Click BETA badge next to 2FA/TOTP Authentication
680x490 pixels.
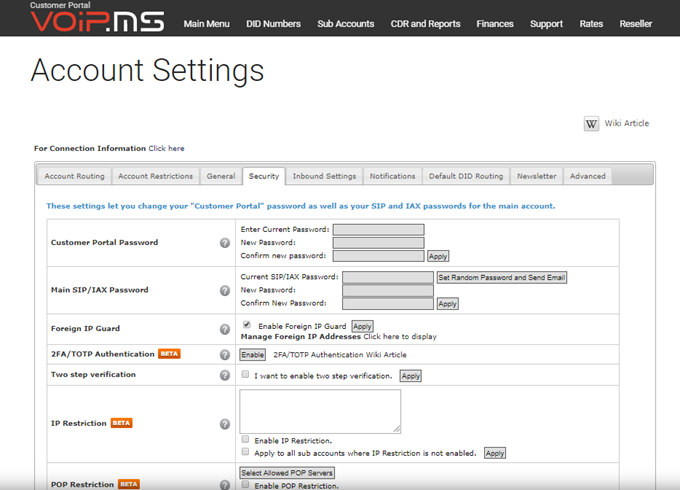(x=169, y=354)
